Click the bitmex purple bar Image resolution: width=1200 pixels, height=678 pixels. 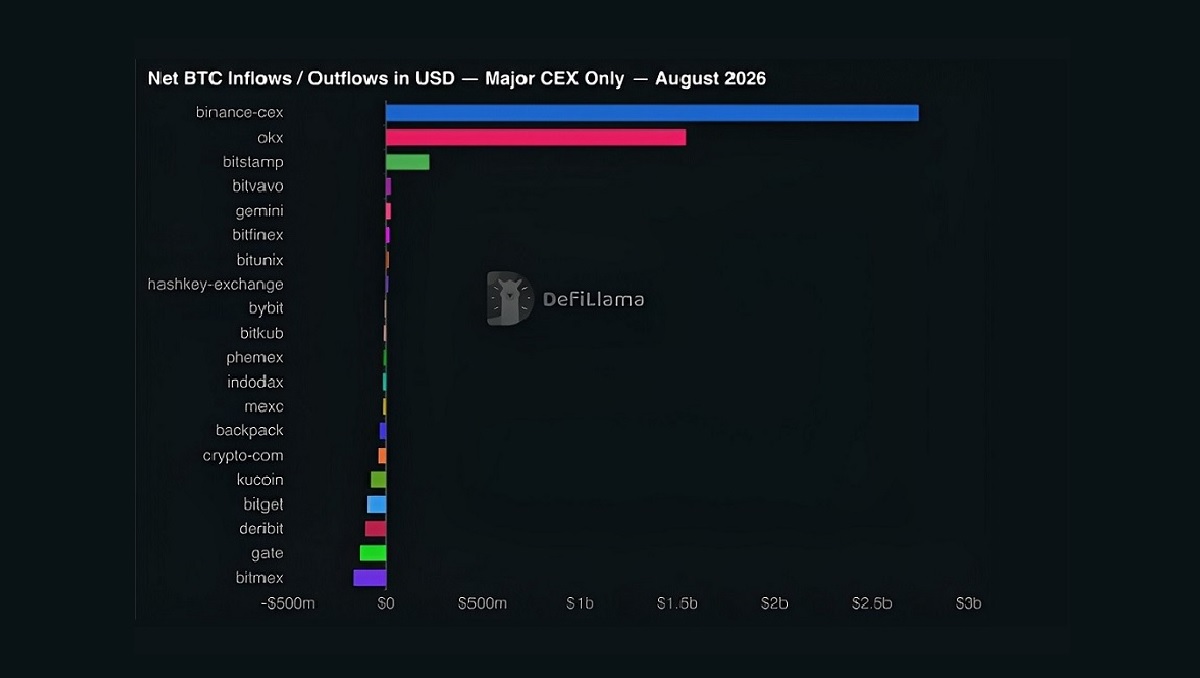tap(370, 578)
